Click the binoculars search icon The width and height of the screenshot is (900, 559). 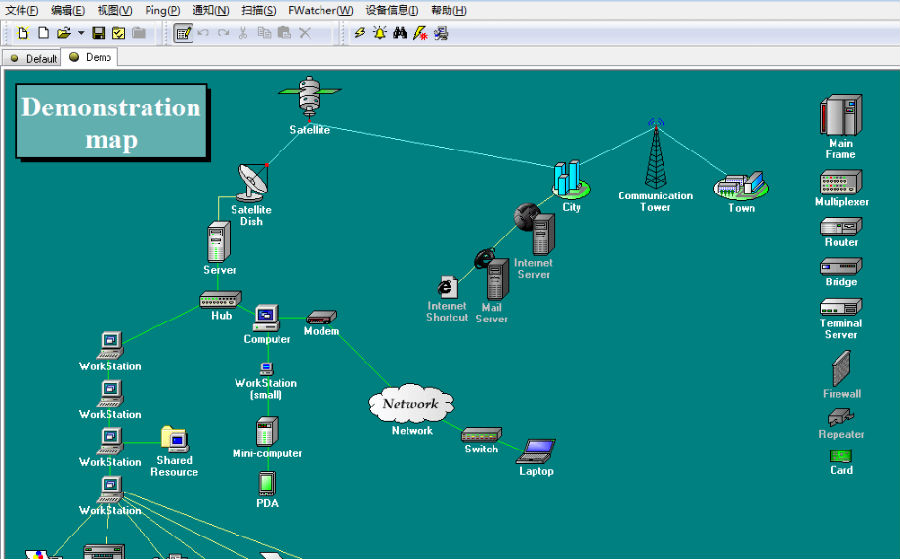click(x=400, y=33)
